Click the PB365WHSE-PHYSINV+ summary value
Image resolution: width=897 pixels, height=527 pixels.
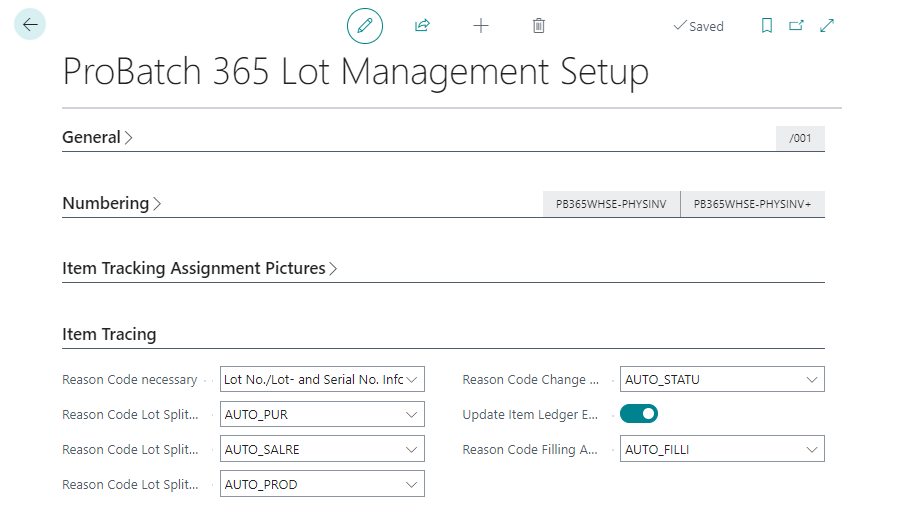pos(753,204)
